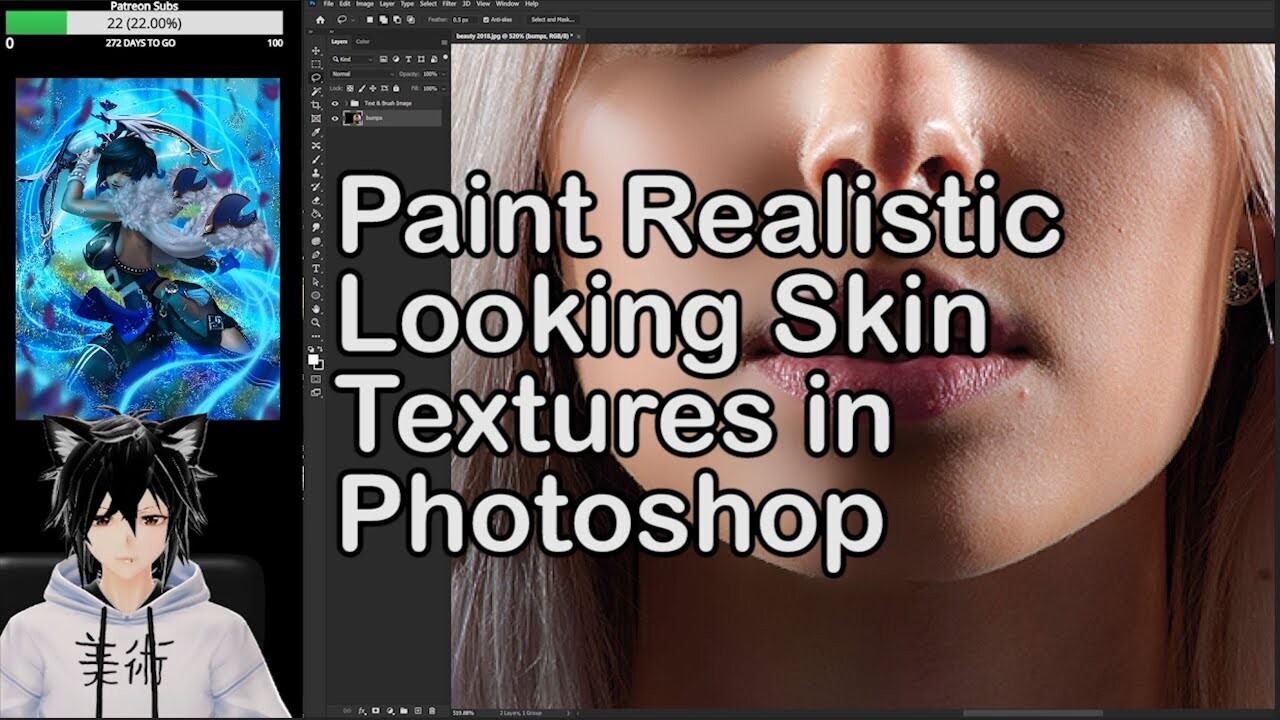Click the Create new group icon

[404, 710]
